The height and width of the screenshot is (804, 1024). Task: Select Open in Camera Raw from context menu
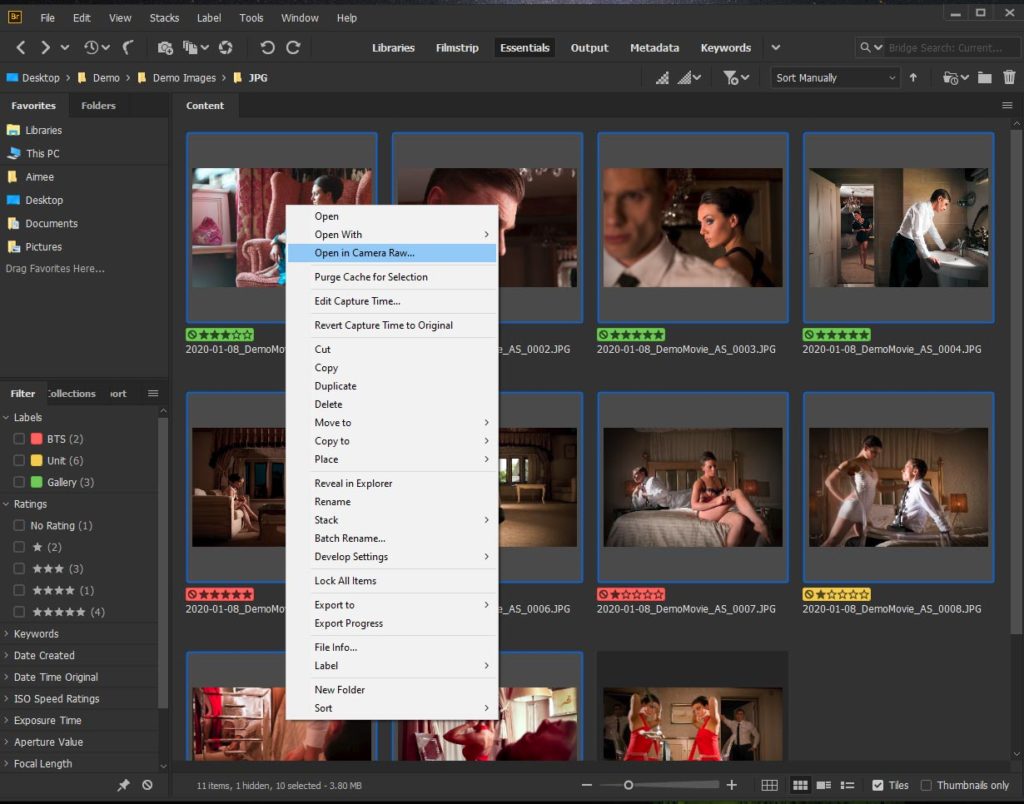coord(364,253)
